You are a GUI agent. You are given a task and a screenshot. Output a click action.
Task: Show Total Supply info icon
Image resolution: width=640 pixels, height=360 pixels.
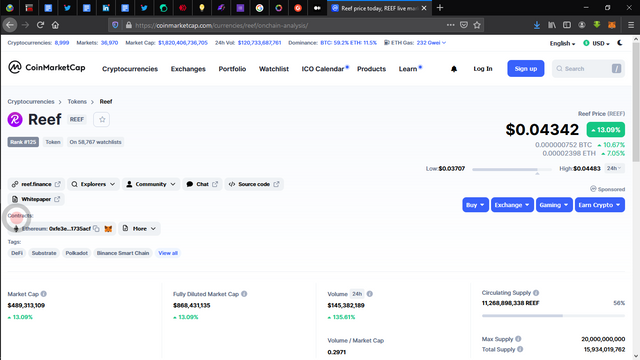click(520, 349)
